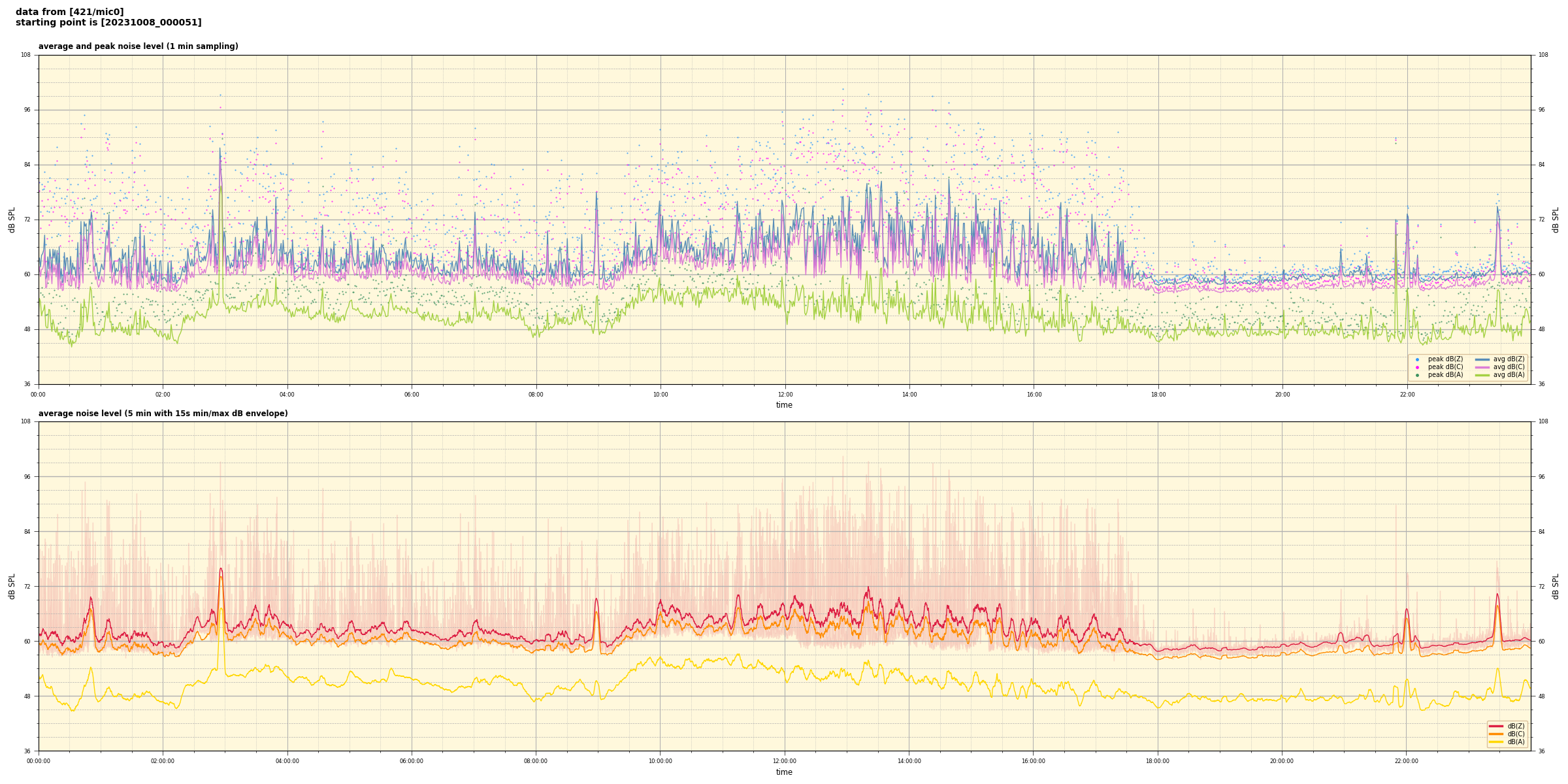Select the avg dB(C) legend line
The image size is (1568, 784).
pos(1482,367)
